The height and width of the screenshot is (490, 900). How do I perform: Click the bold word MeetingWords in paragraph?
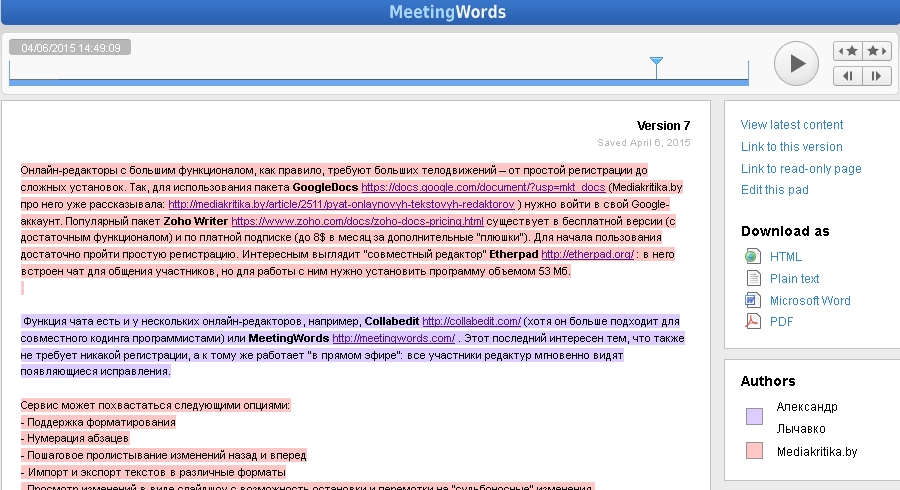pos(289,338)
